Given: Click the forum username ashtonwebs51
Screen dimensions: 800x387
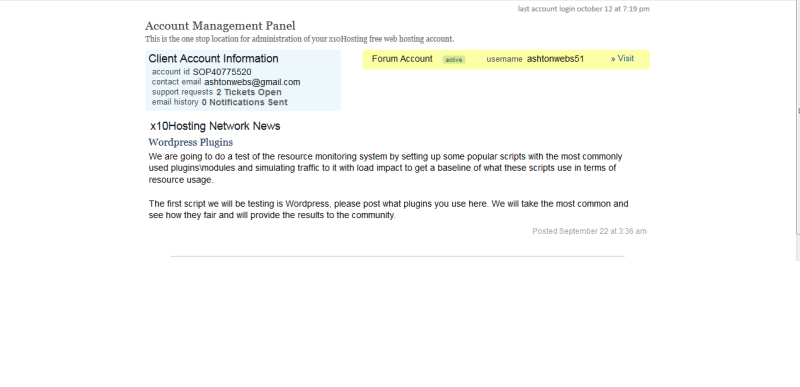Looking at the screenshot, I should (x=555, y=59).
